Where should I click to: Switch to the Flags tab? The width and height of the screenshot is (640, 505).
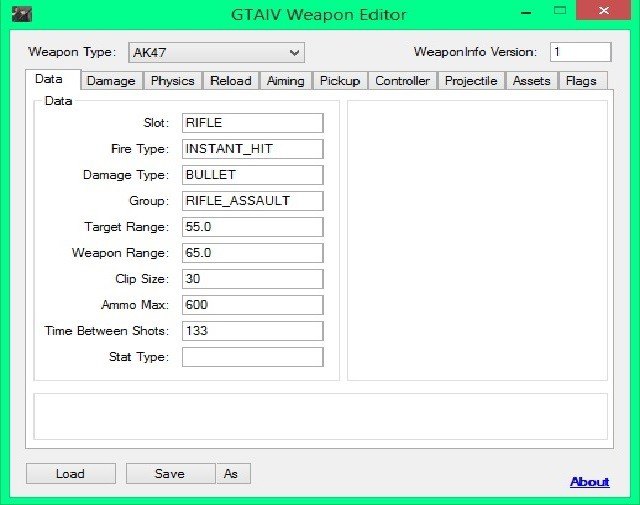tap(580, 81)
